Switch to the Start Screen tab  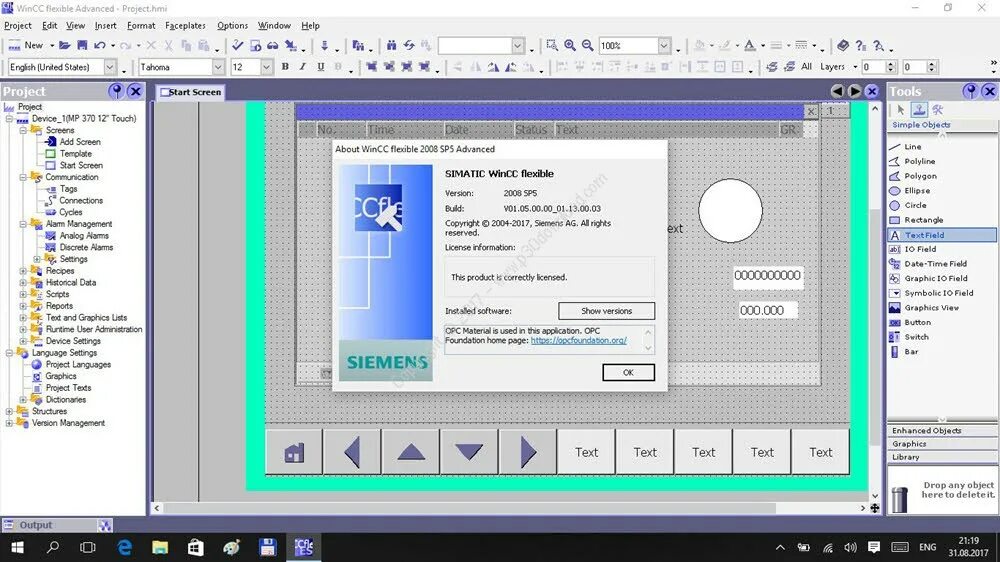pyautogui.click(x=190, y=92)
